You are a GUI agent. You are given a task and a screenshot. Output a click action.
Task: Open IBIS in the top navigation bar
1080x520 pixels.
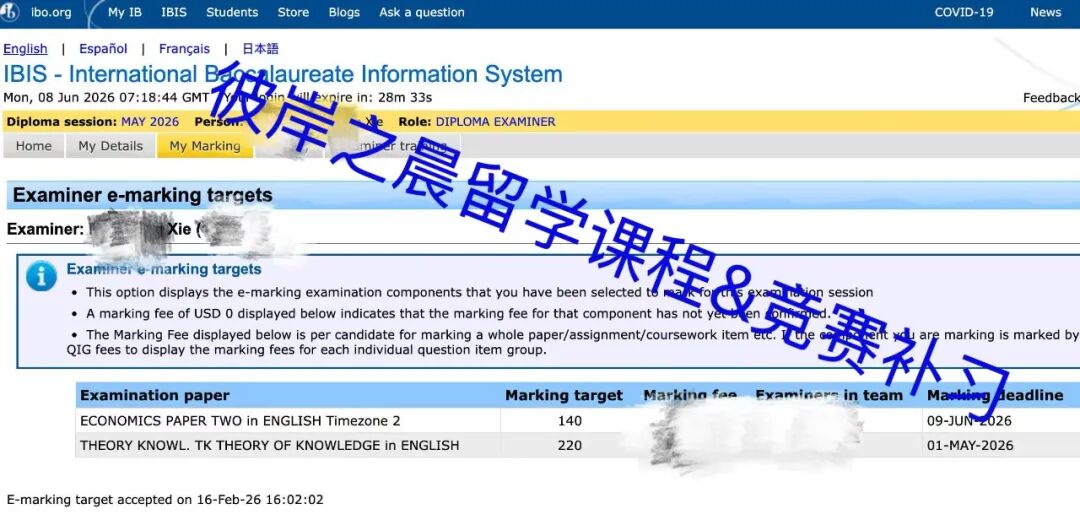(174, 12)
